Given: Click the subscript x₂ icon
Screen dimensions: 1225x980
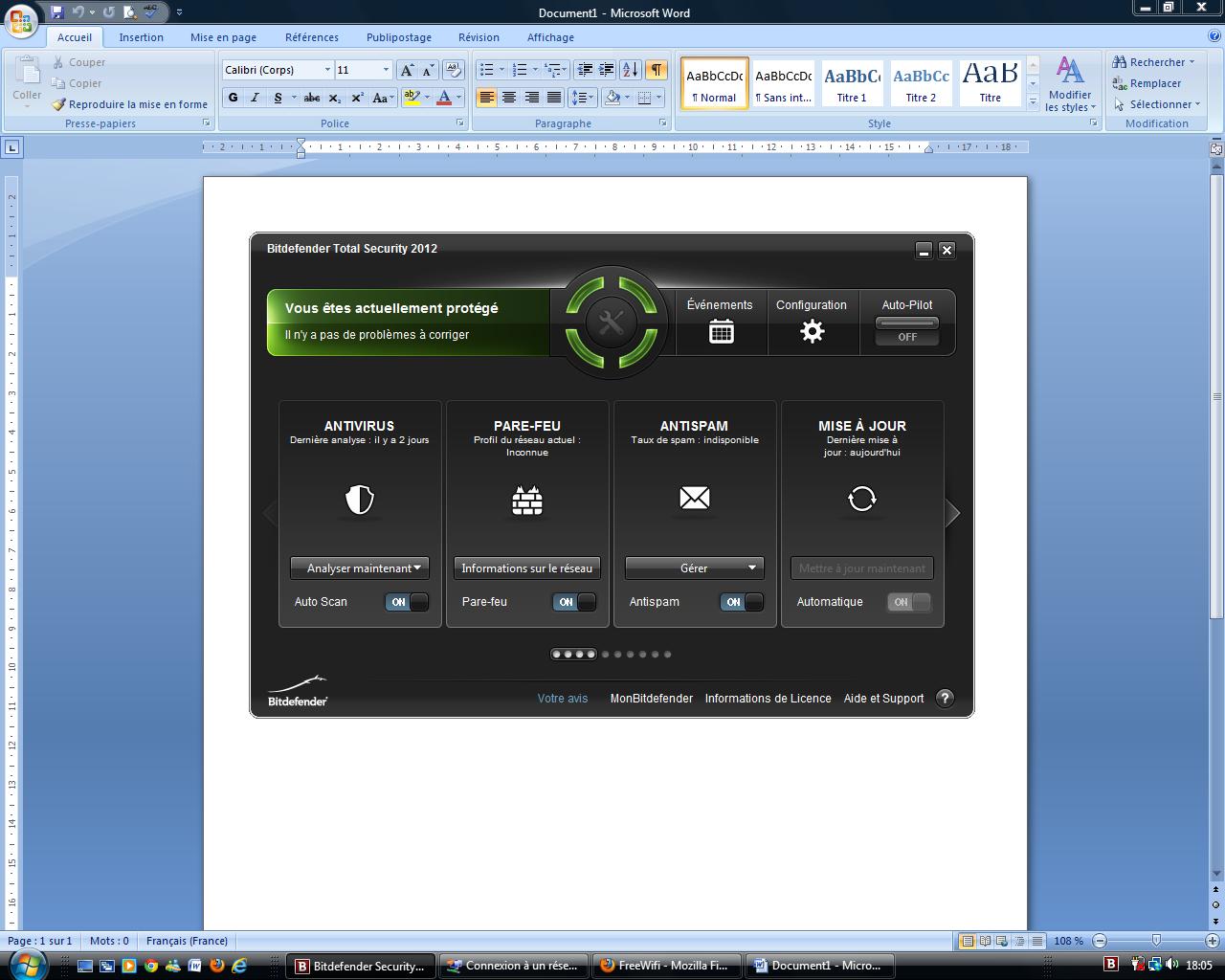Looking at the screenshot, I should [335, 98].
